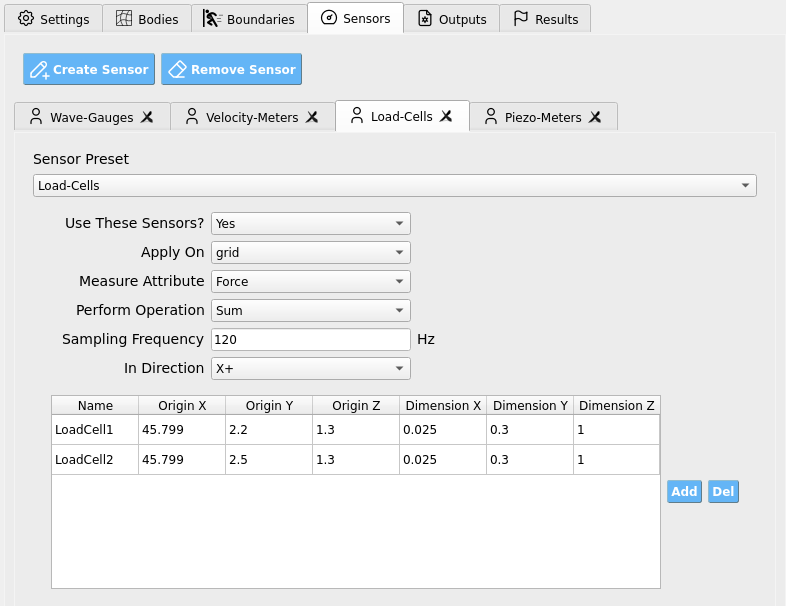The width and height of the screenshot is (786, 606).
Task: Open the Velocity-Meters sensor tab
Action: coord(252,117)
